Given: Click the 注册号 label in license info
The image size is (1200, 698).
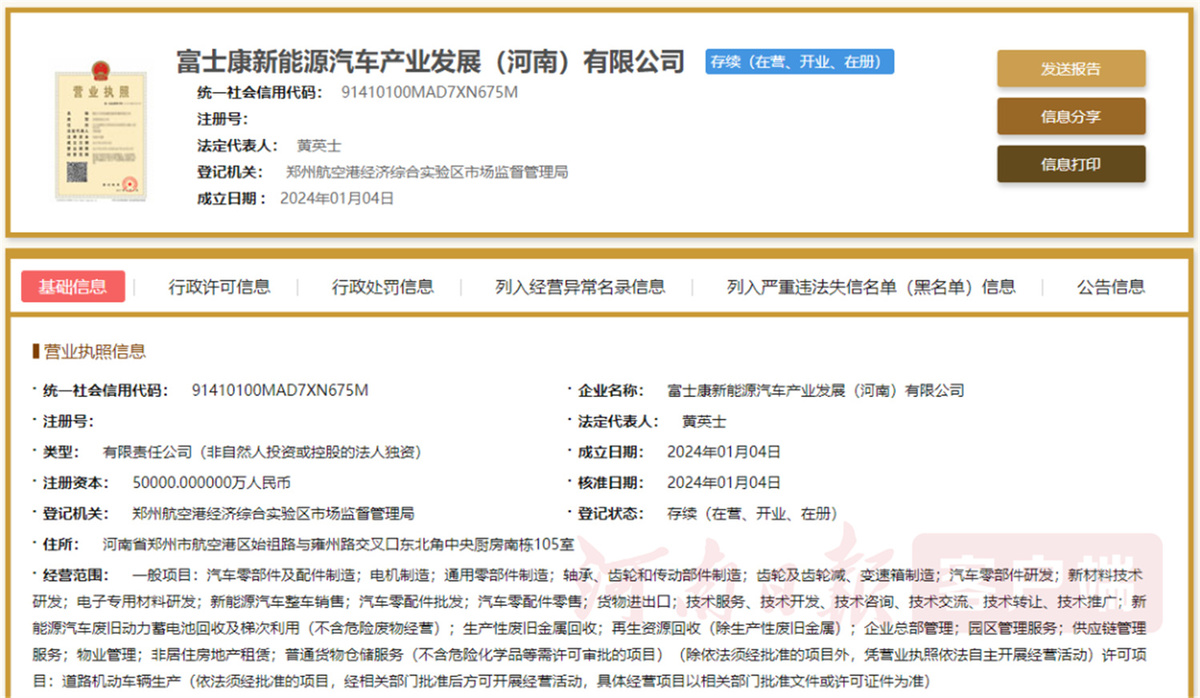Looking at the screenshot, I should coord(68,421).
